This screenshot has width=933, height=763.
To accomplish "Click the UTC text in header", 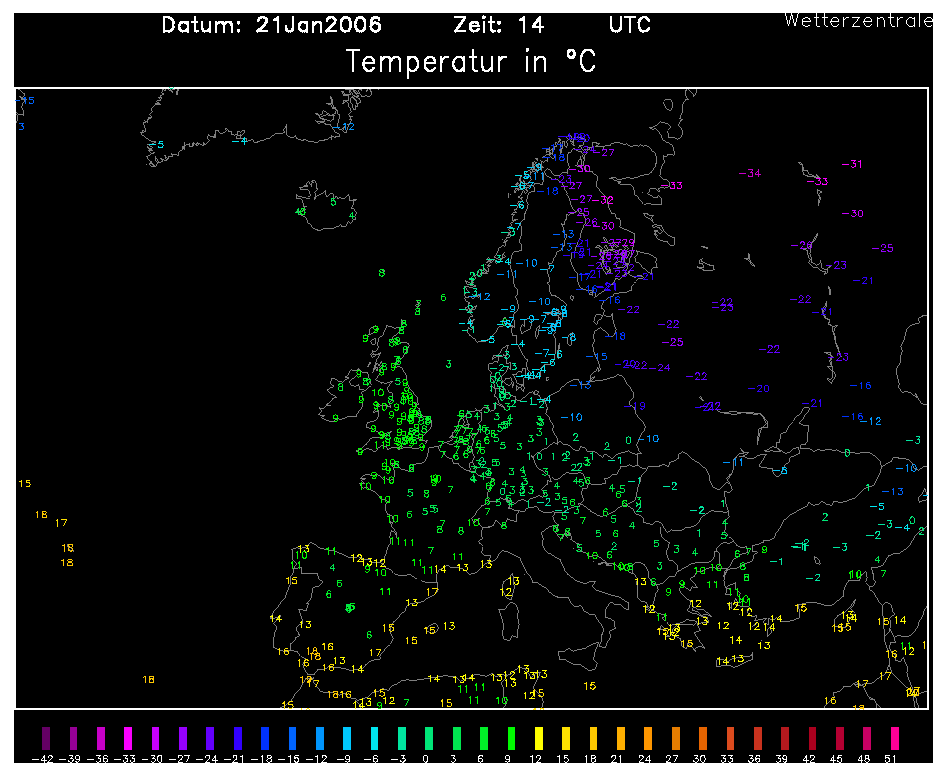I will pos(630,25).
